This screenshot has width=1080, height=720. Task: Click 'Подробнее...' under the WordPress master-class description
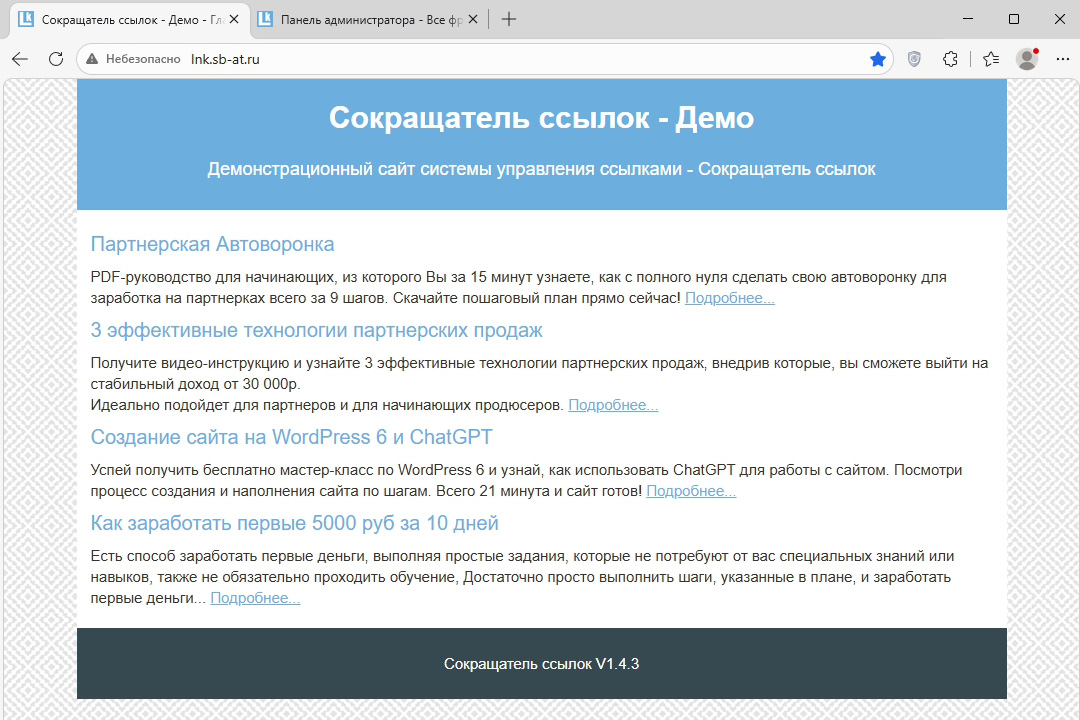(691, 491)
